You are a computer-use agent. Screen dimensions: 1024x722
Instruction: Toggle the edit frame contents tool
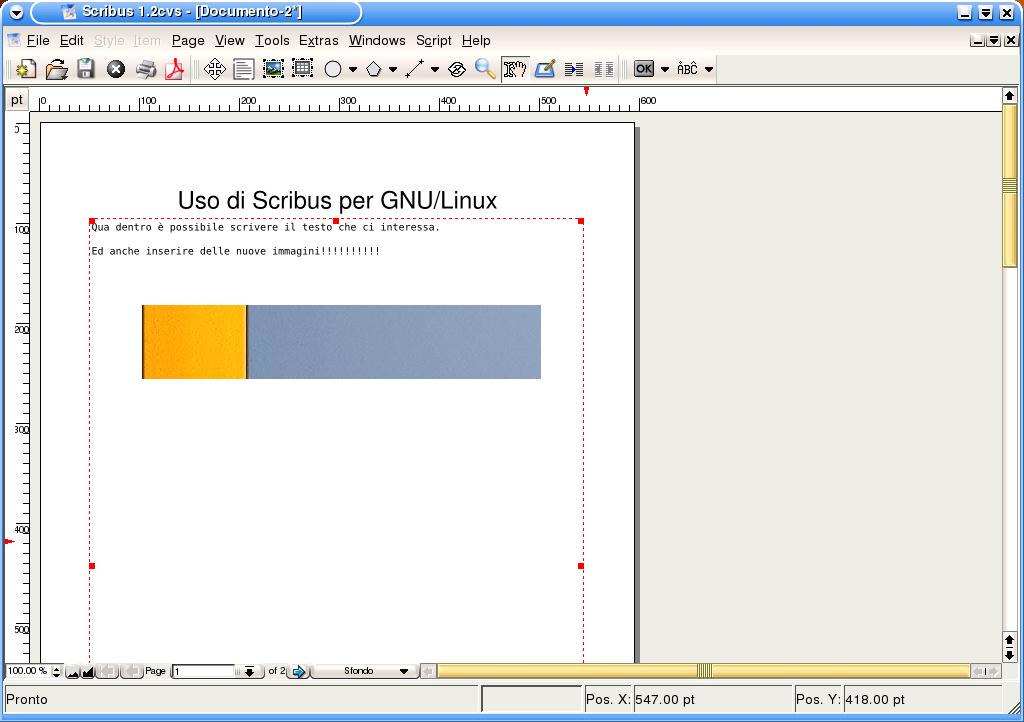[x=515, y=69]
